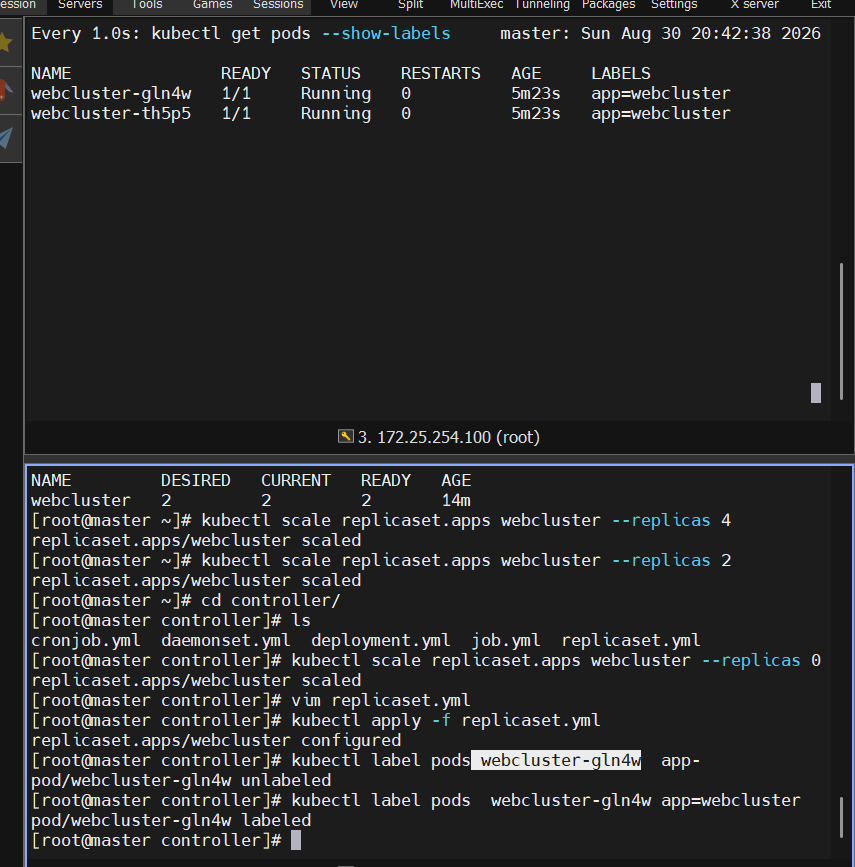Click the DESIRED column header in lower pane

pos(196,480)
